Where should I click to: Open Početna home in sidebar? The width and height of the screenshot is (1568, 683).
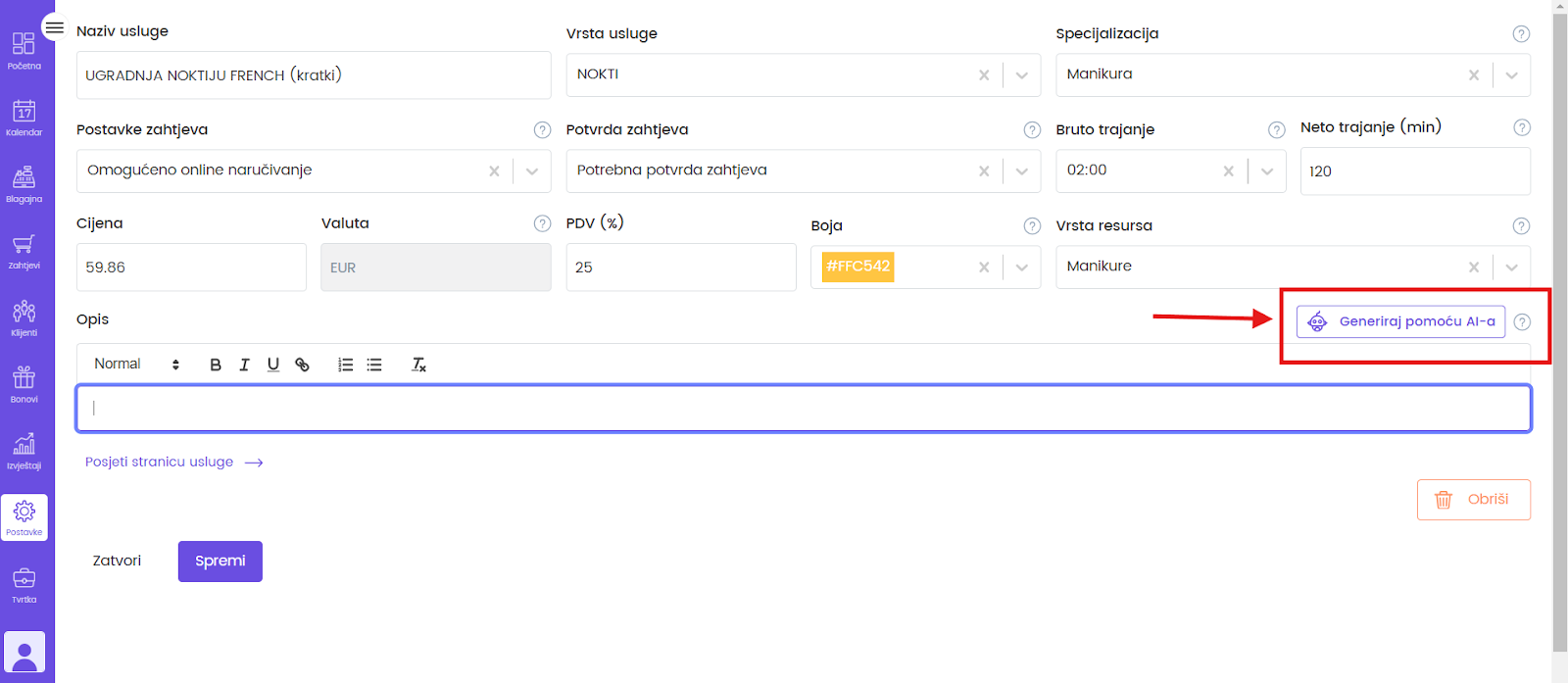point(24,51)
